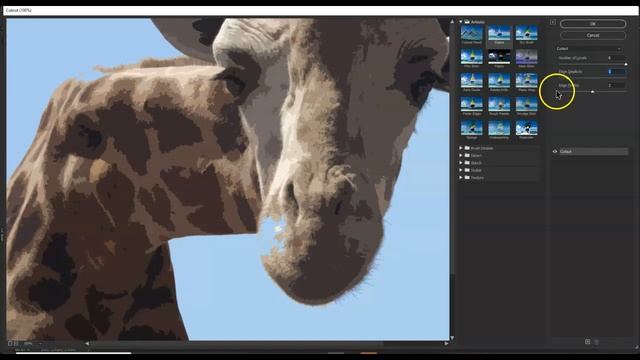640x360 pixels.
Task: Click the OK button
Action: point(593,24)
